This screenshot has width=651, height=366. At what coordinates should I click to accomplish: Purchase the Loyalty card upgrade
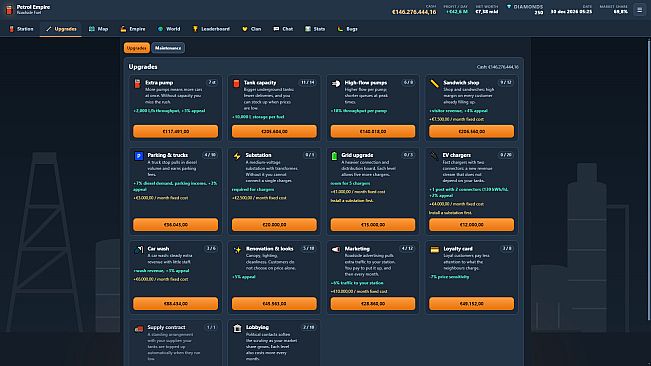(471, 303)
